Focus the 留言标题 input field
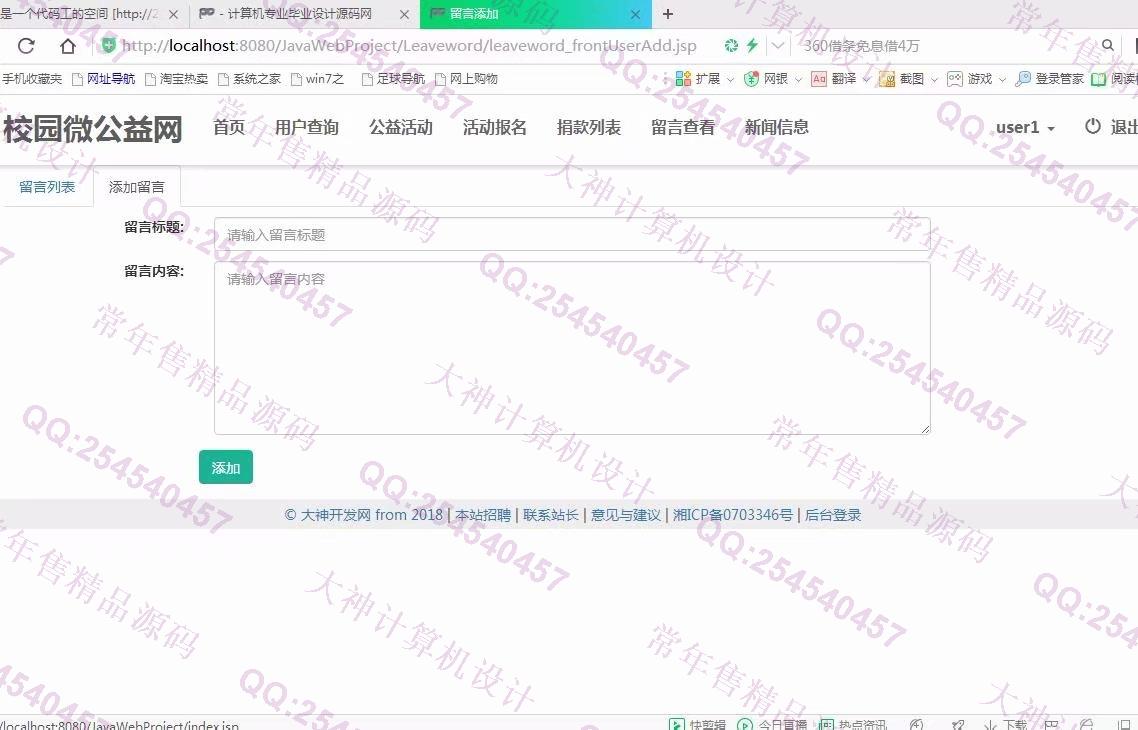The image size is (1138, 730). 572,234
